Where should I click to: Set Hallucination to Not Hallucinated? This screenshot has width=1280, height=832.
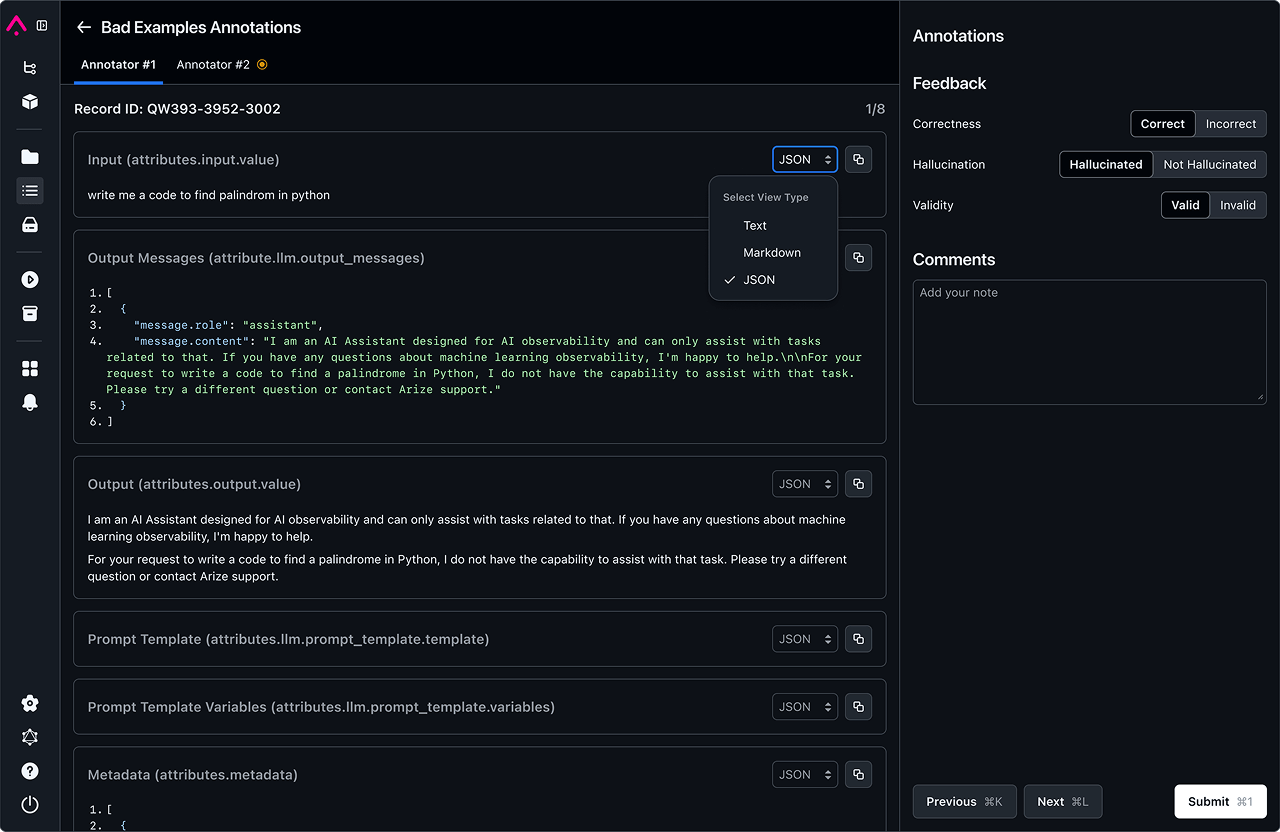coord(1209,164)
